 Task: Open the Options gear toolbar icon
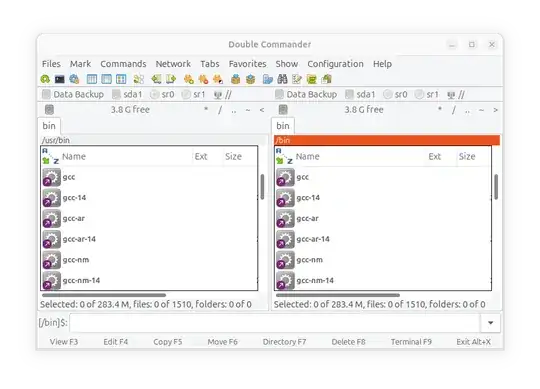click(x=74, y=79)
